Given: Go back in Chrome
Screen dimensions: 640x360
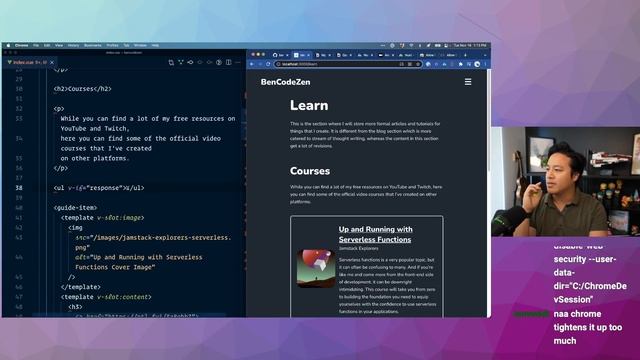Looking at the screenshot, I should (x=252, y=64).
